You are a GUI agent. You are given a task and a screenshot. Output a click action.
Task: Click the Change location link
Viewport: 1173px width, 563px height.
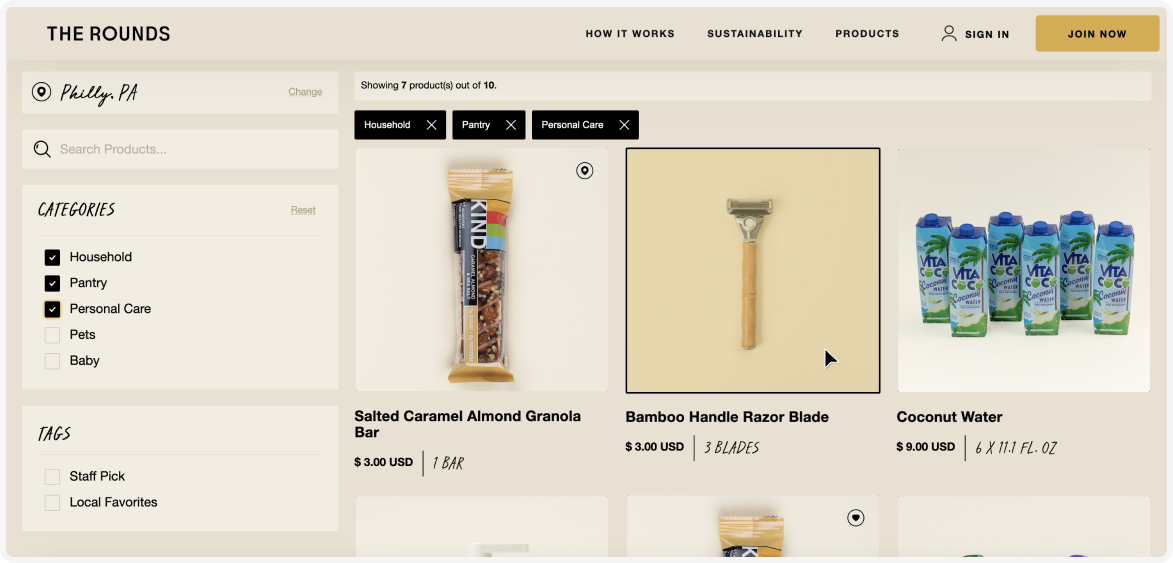(x=305, y=92)
